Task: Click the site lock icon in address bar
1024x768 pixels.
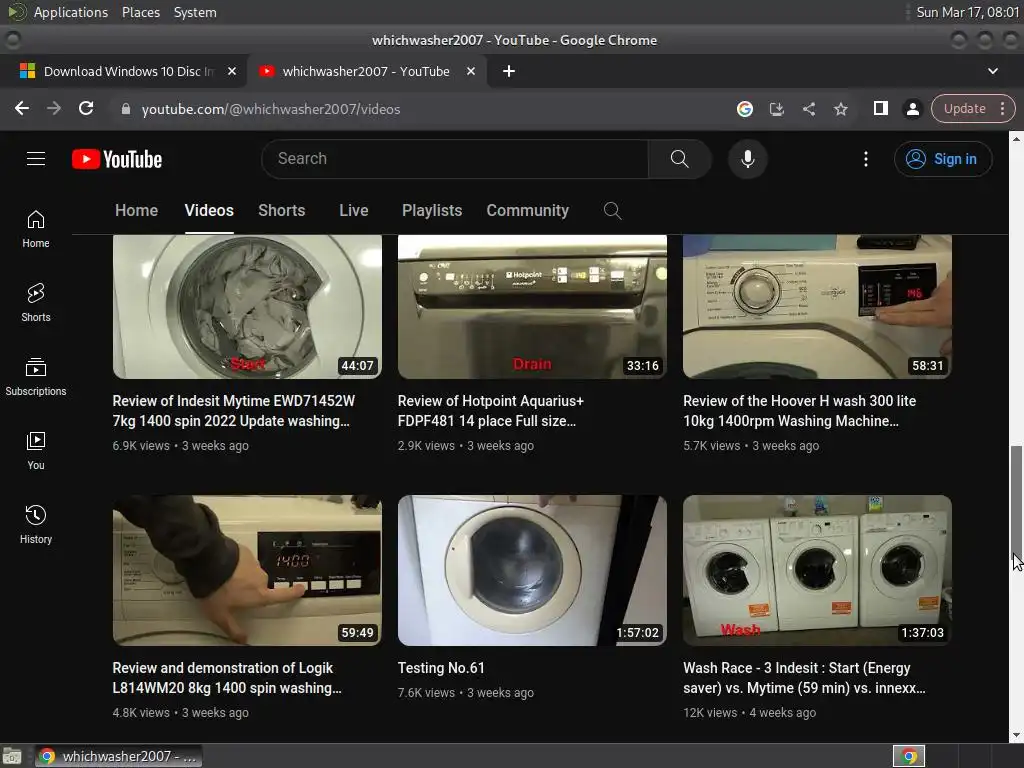Action: click(x=126, y=109)
